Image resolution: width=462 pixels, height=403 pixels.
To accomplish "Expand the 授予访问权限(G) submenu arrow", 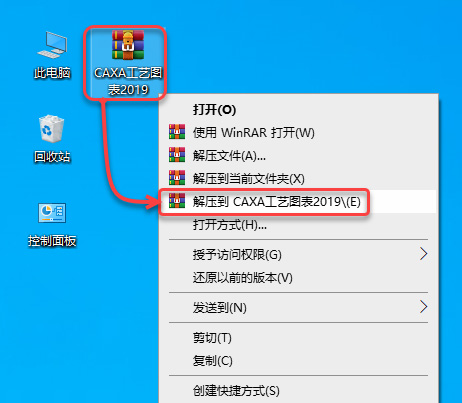I will pos(423,254).
